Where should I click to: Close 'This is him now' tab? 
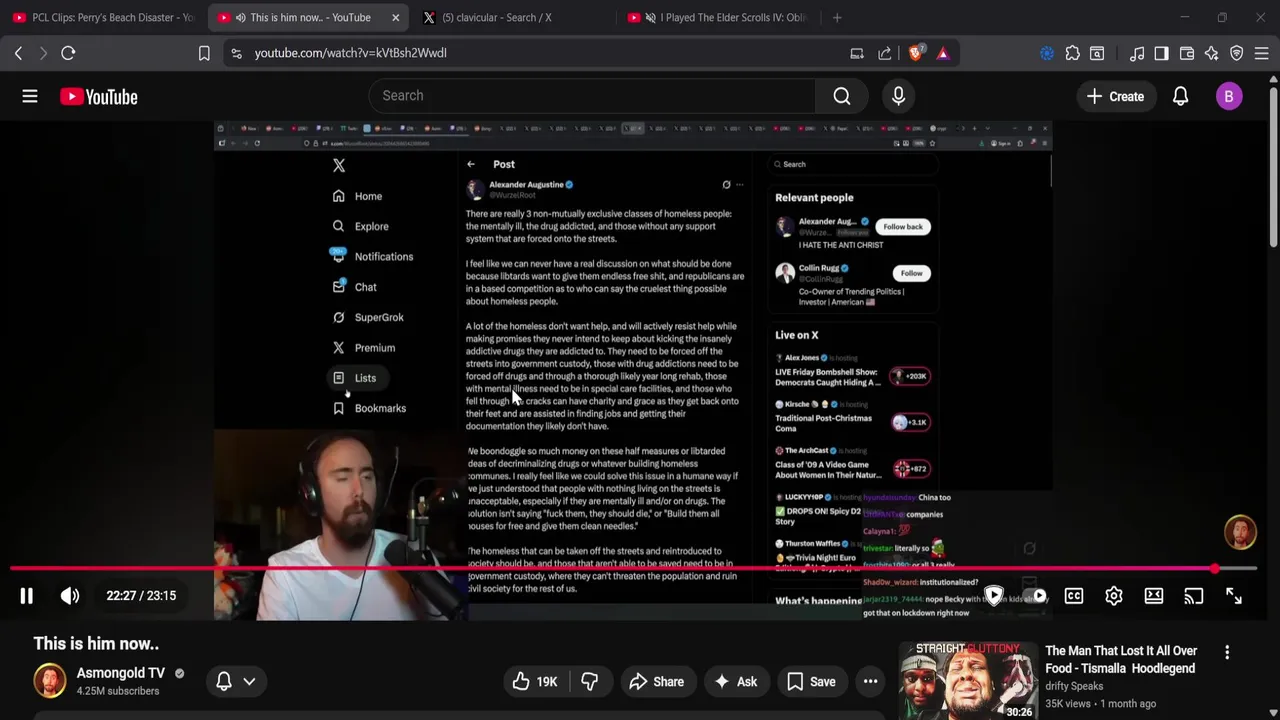[396, 17]
